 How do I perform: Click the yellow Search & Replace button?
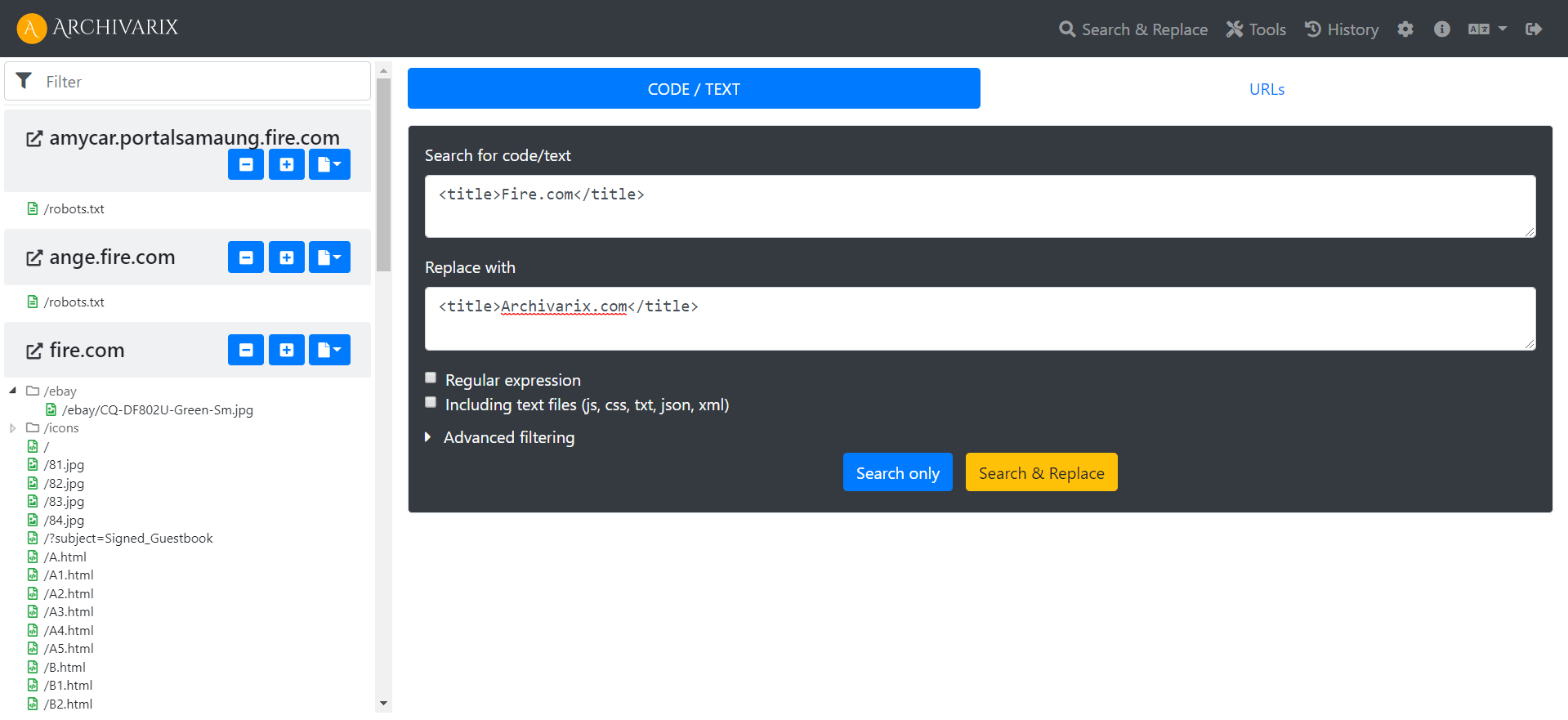pyautogui.click(x=1041, y=472)
